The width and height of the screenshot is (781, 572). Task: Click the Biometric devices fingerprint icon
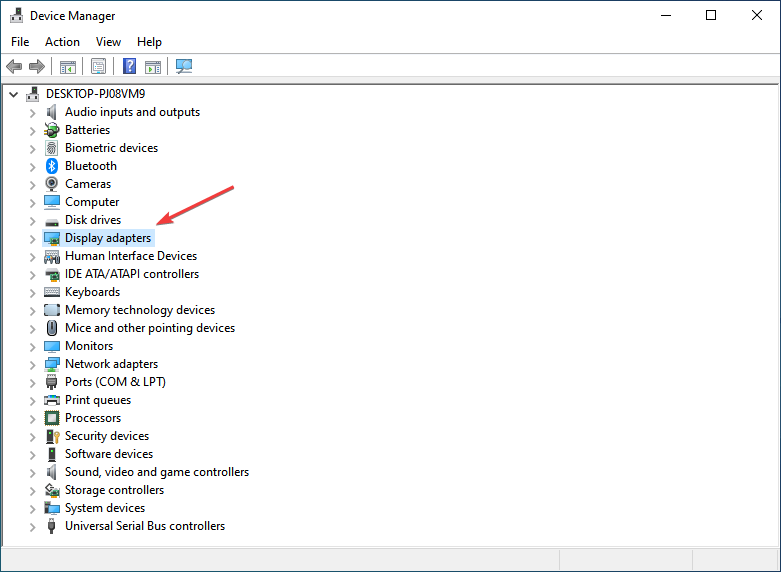(x=52, y=148)
